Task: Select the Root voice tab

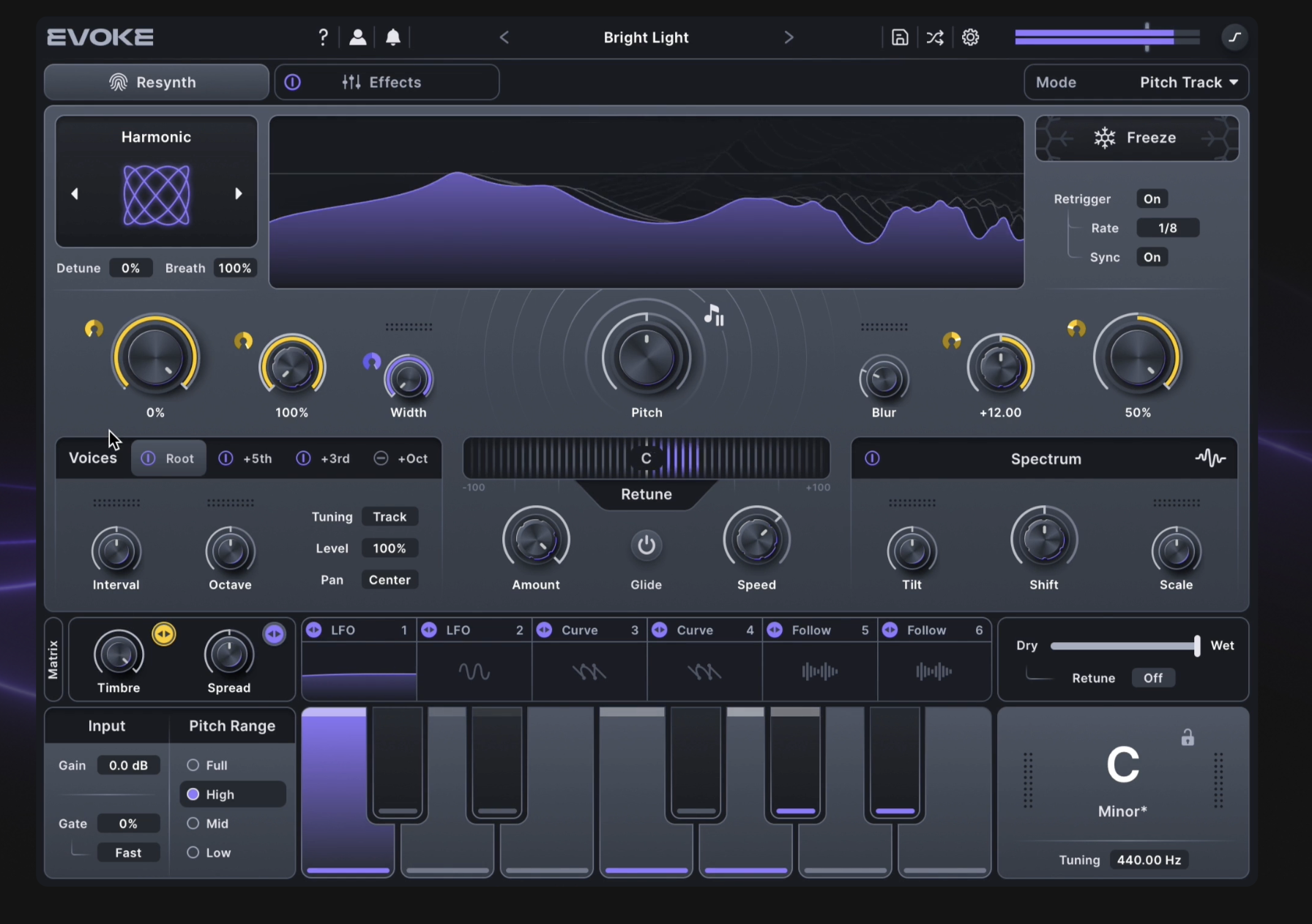Action: click(x=168, y=458)
